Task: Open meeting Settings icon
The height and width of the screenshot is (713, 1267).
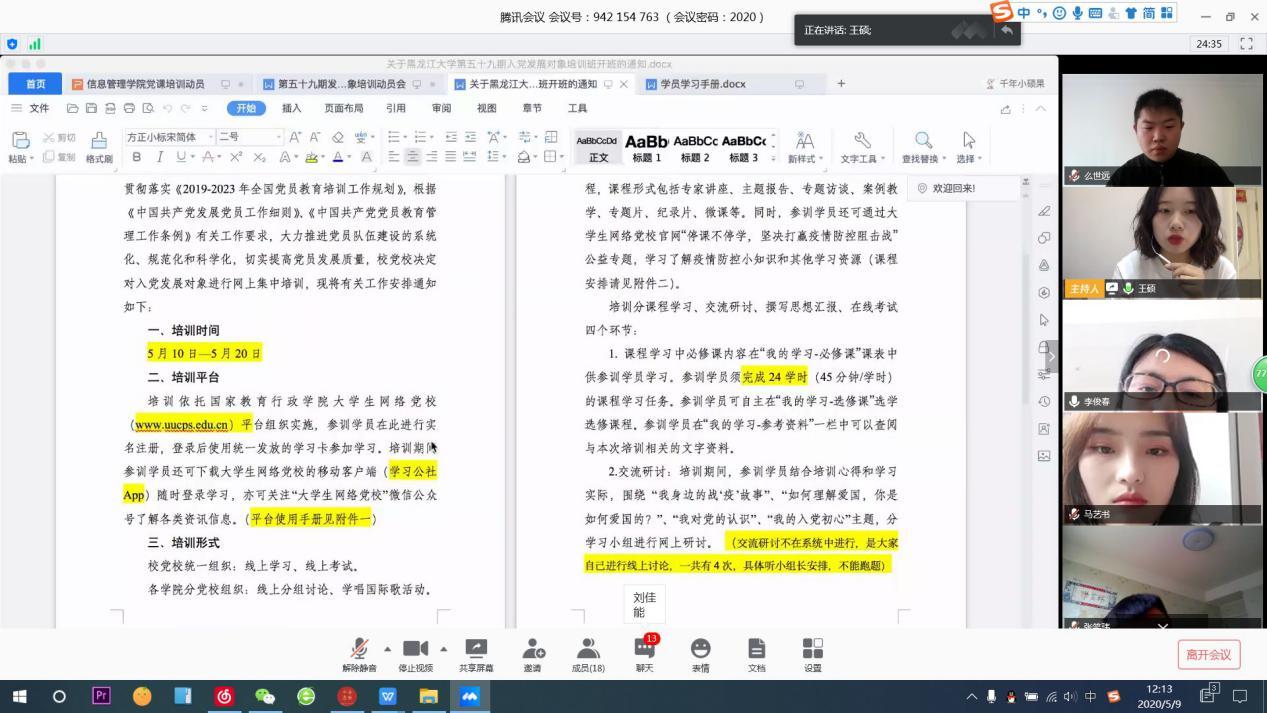Action: [x=812, y=651]
